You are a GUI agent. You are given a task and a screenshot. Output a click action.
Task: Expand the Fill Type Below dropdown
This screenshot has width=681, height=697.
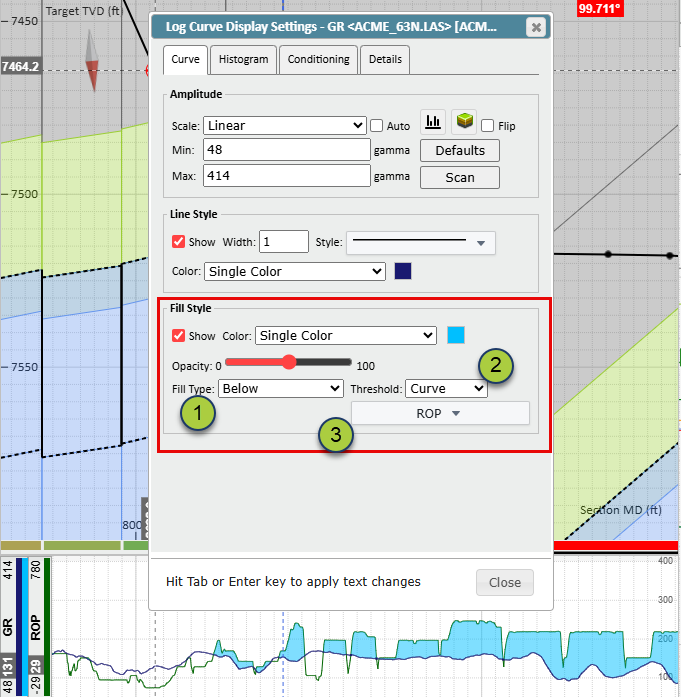(x=281, y=389)
